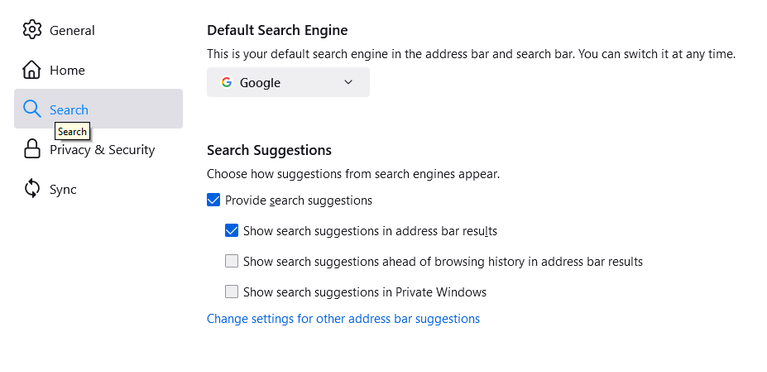Click the Search magnifying glass icon
The width and height of the screenshot is (767, 372).
32,109
